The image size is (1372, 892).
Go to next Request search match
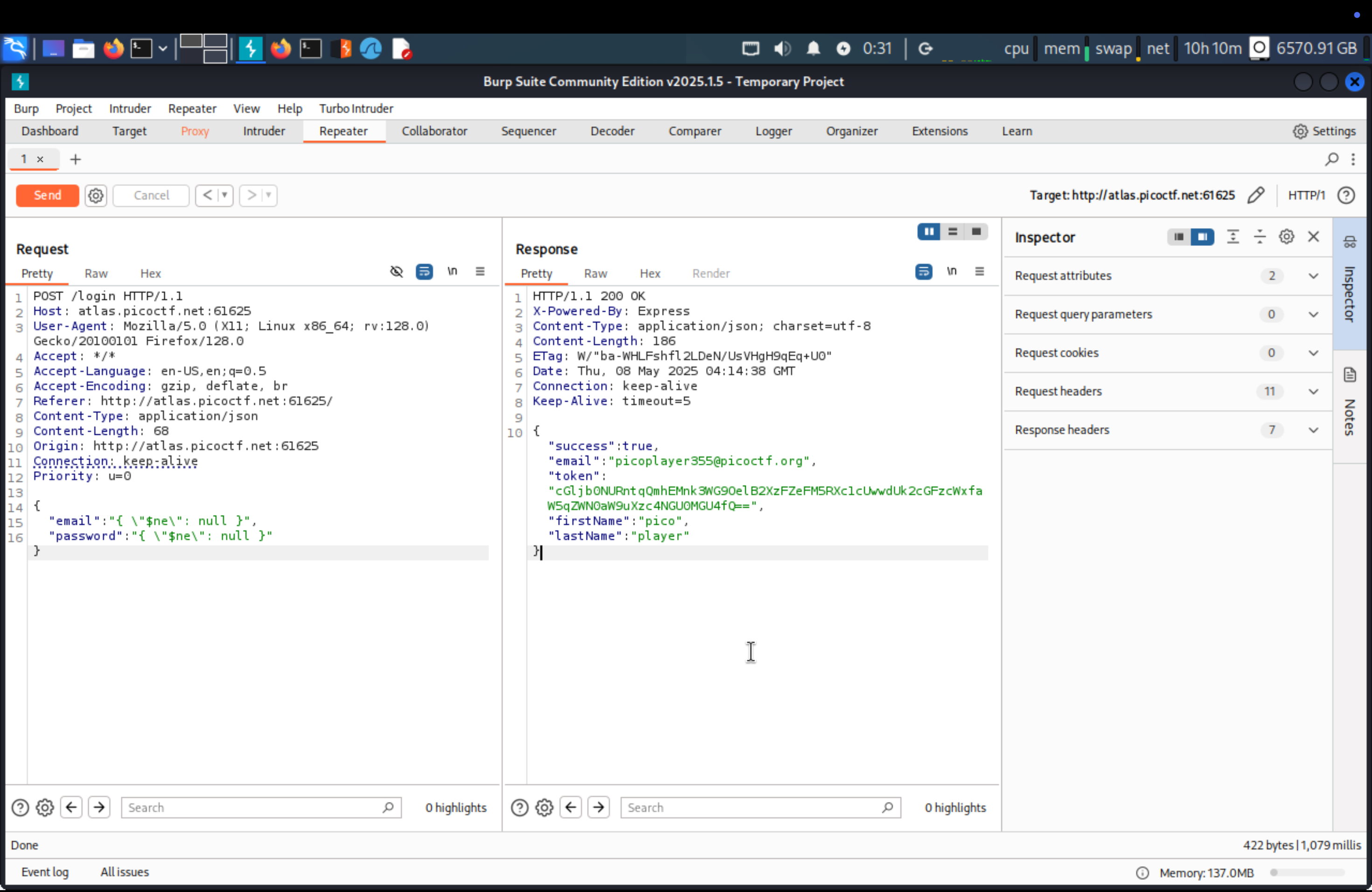(x=99, y=808)
